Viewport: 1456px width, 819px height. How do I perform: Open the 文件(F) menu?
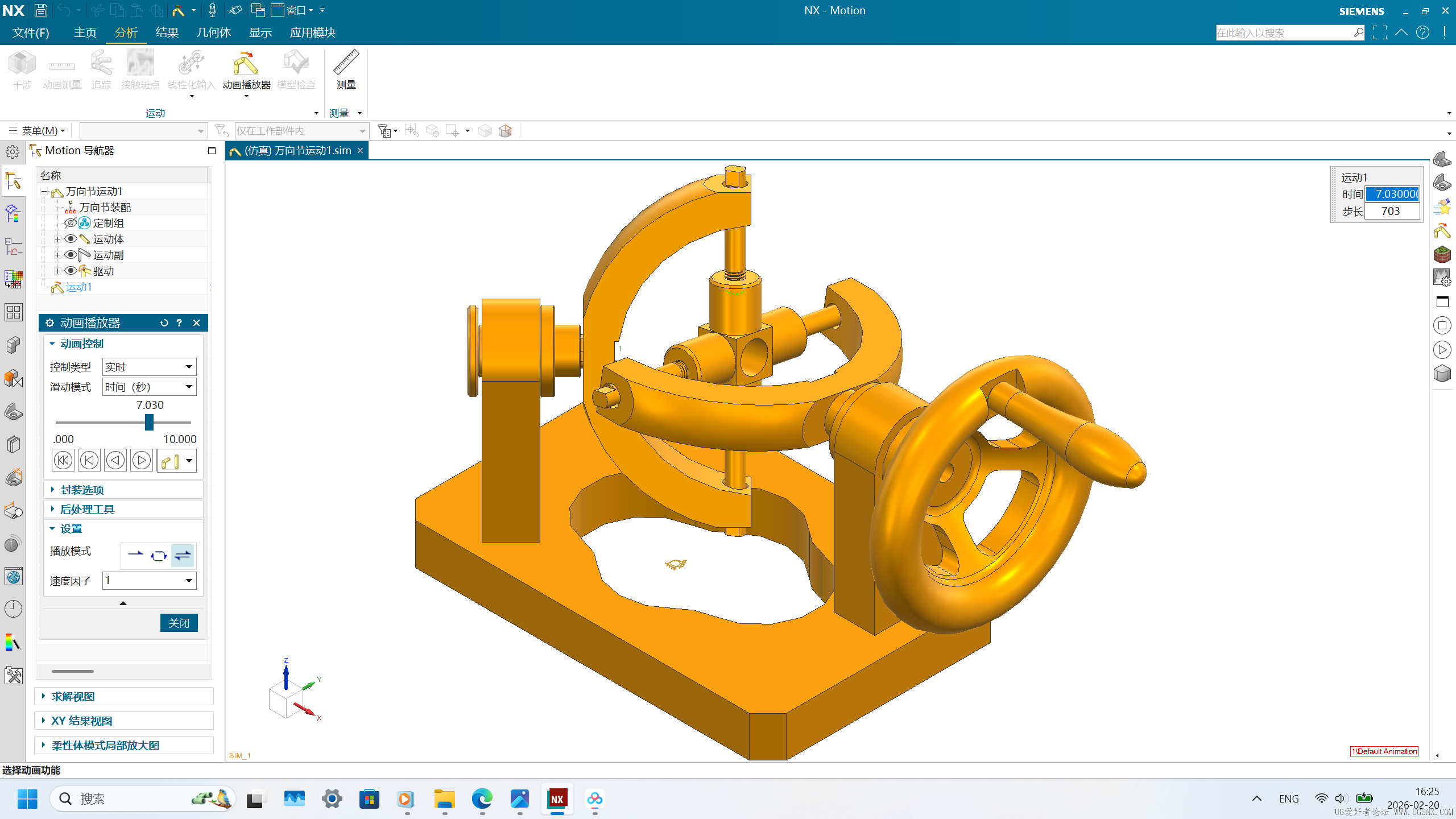(31, 32)
